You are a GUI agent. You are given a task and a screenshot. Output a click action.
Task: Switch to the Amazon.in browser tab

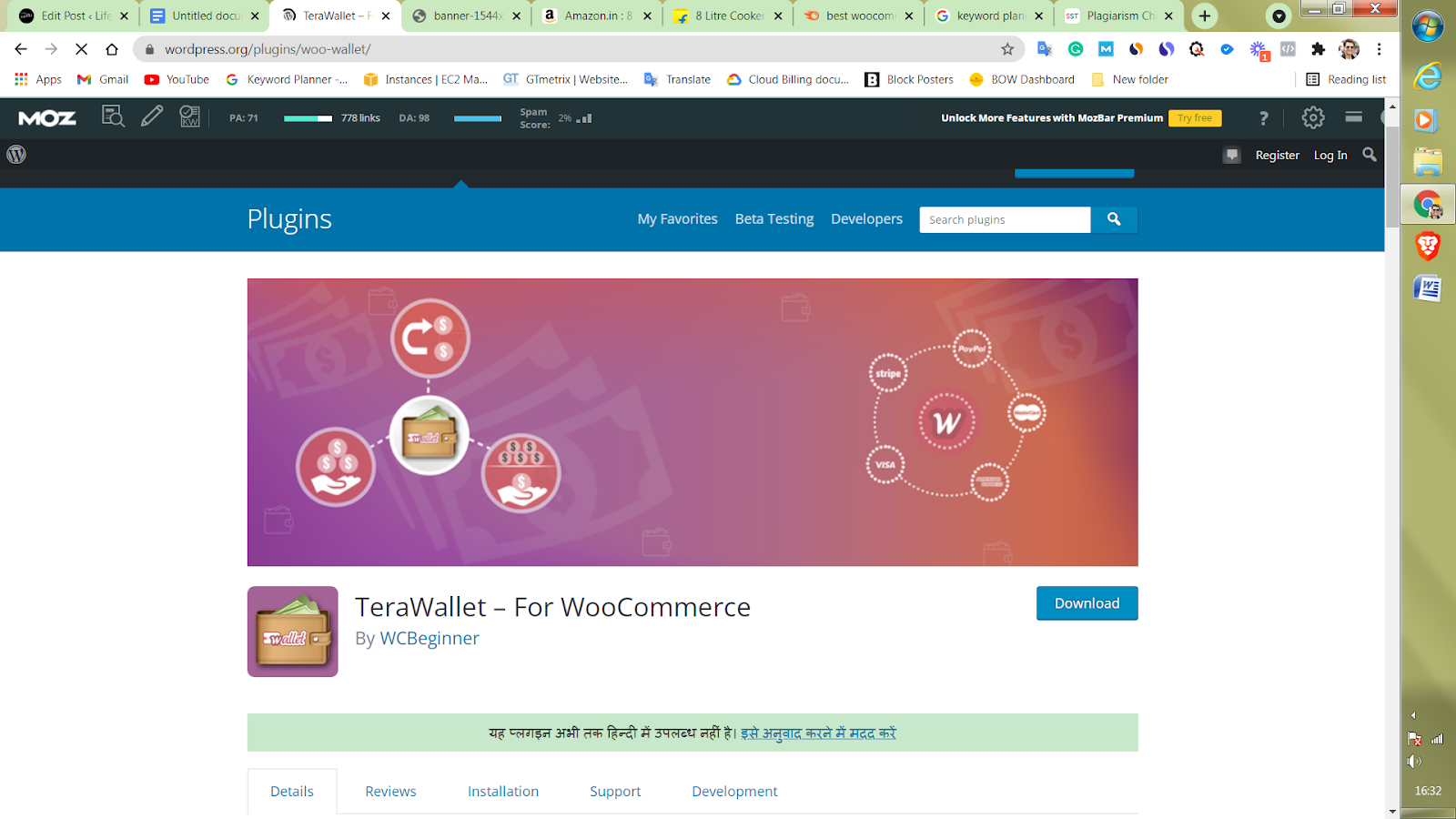(597, 15)
